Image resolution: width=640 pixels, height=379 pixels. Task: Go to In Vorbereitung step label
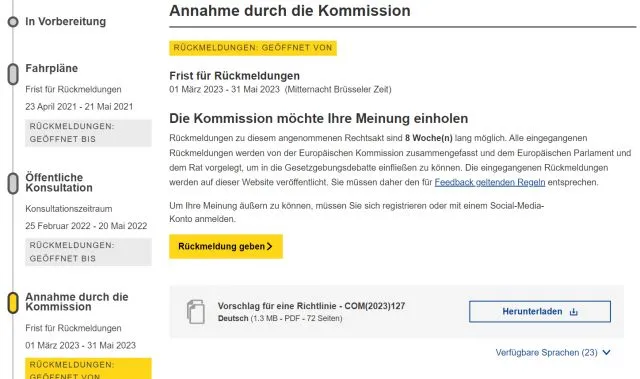click(x=65, y=21)
